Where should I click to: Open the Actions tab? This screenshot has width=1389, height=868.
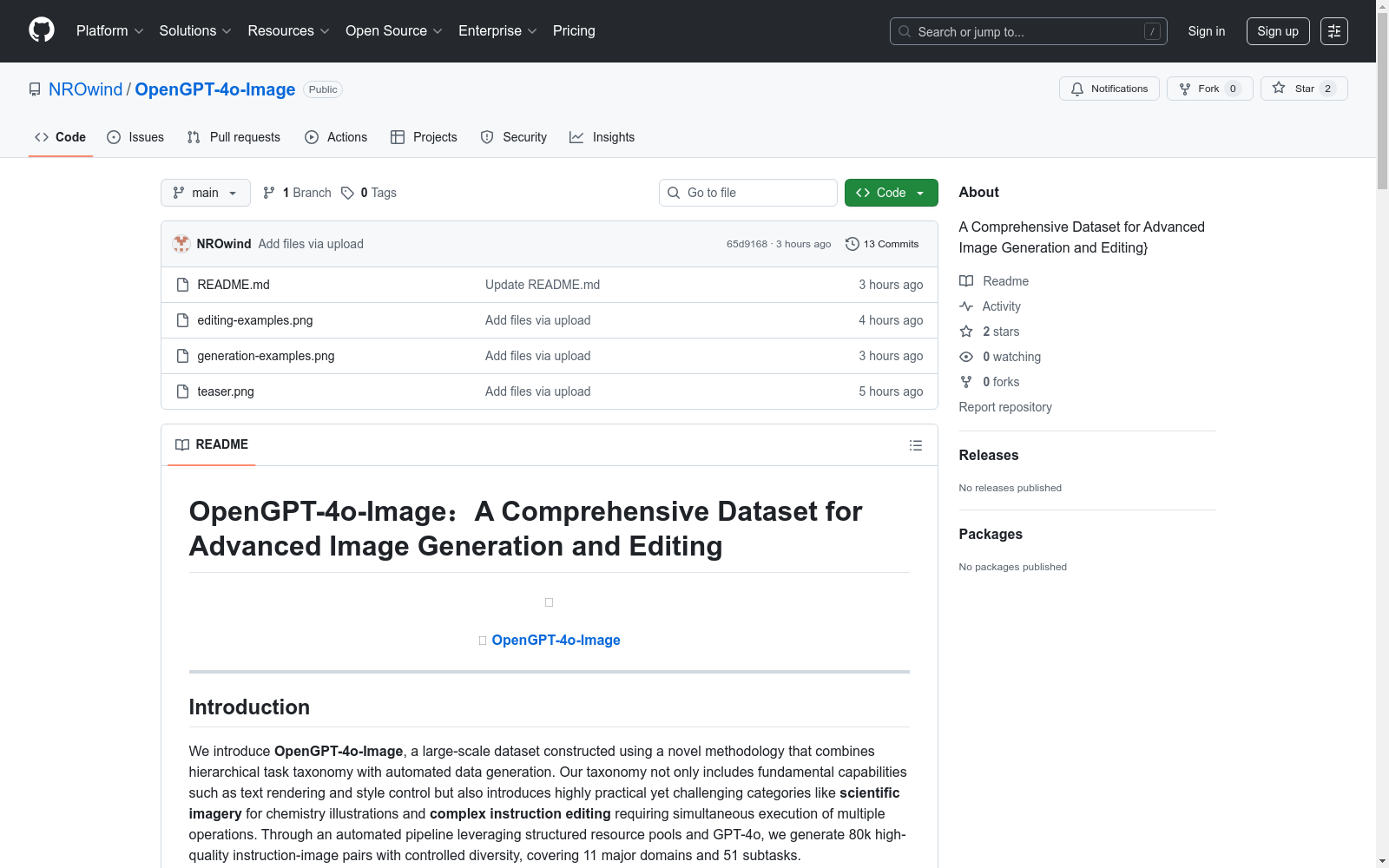pos(336,137)
